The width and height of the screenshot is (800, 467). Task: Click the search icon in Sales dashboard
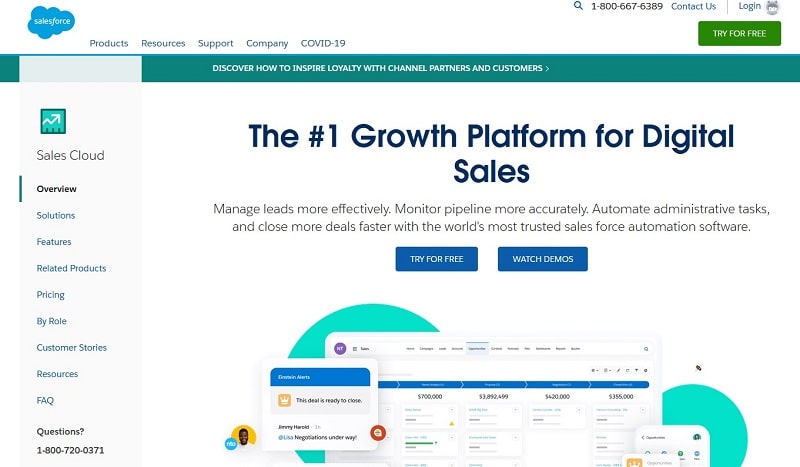click(646, 349)
